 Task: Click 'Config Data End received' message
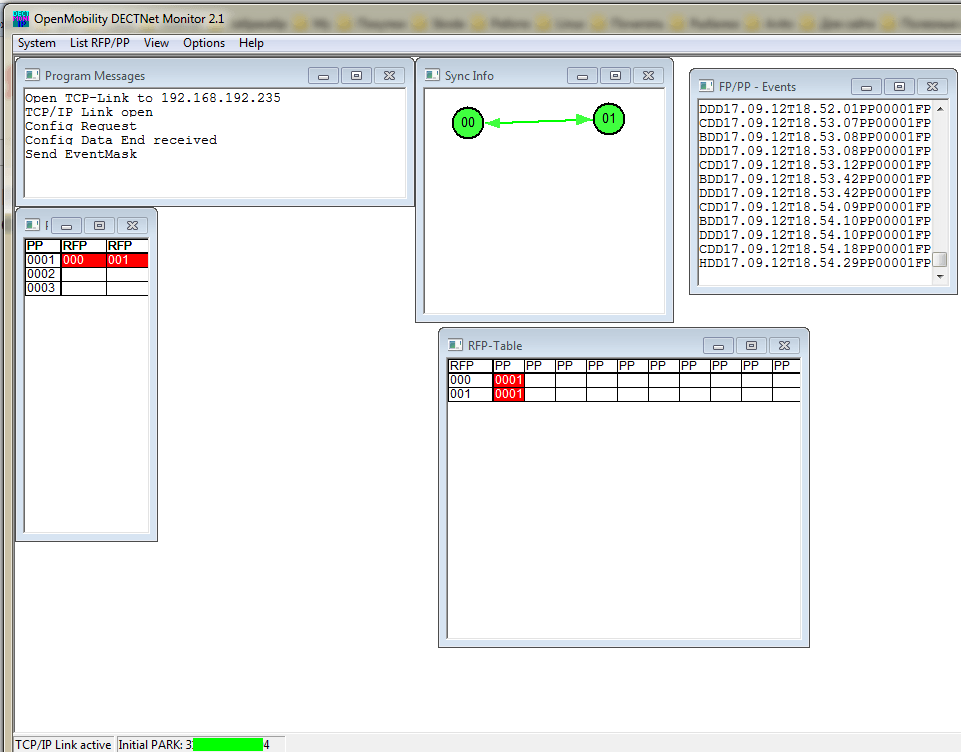[x=121, y=140]
